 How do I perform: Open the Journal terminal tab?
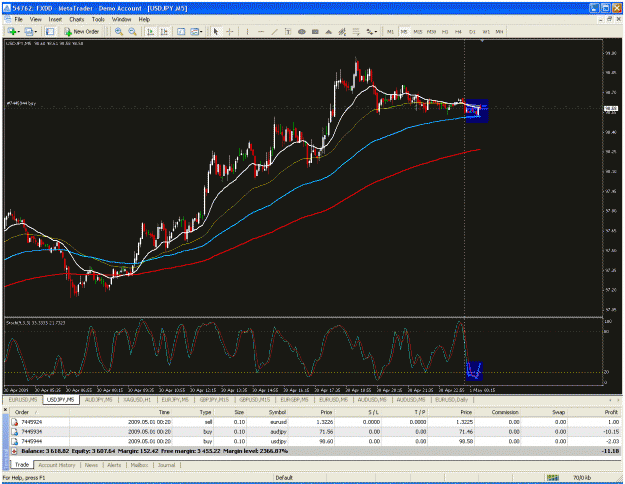[x=166, y=465]
